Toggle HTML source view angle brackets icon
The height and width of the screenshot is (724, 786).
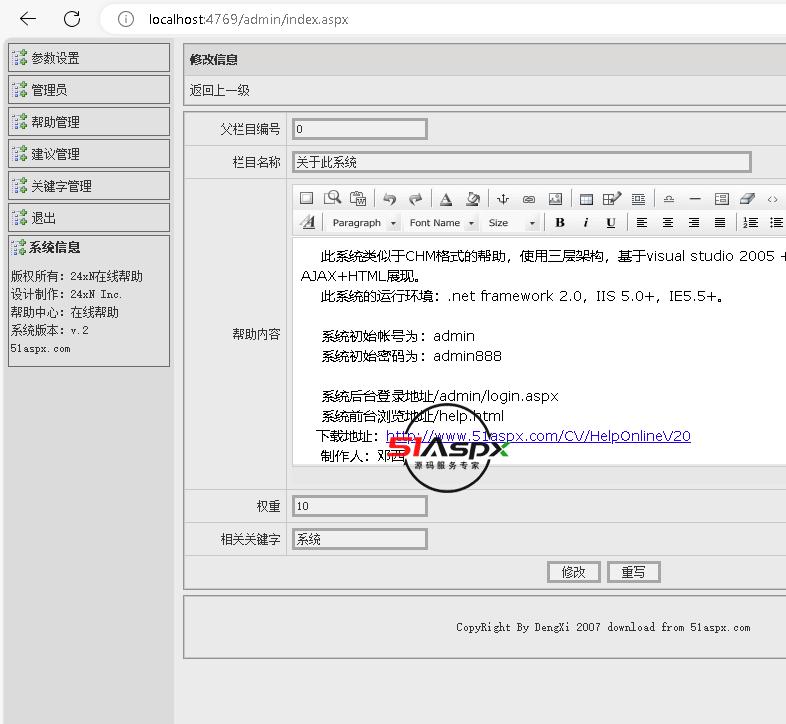click(x=772, y=199)
